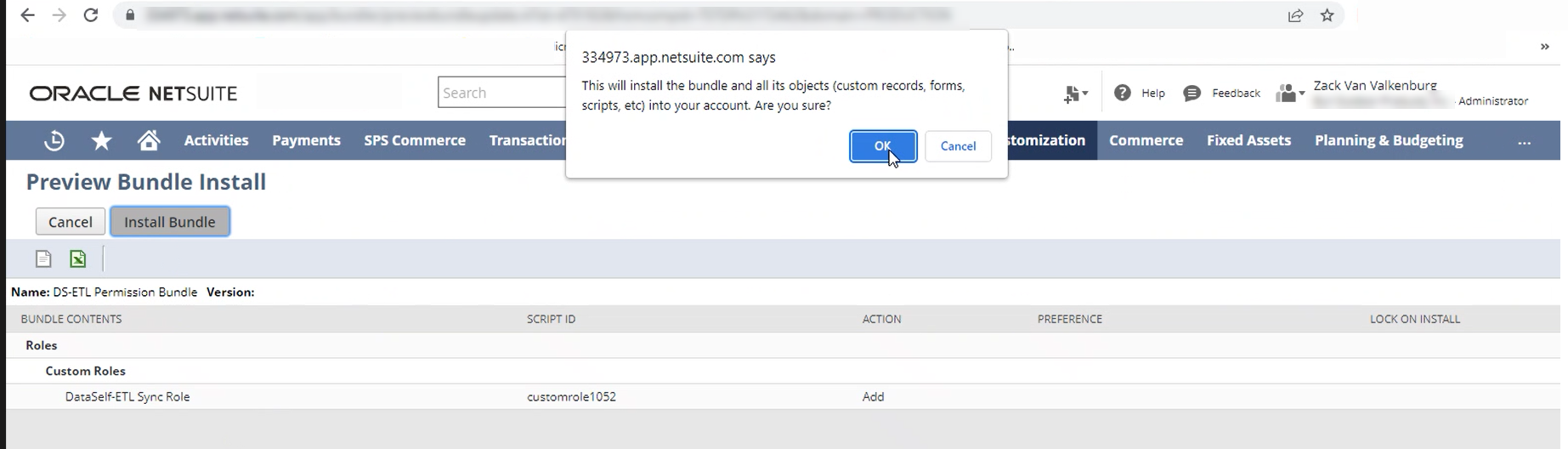1568x449 pixels.
Task: Click OK in the confirmation dialog
Action: (x=882, y=146)
